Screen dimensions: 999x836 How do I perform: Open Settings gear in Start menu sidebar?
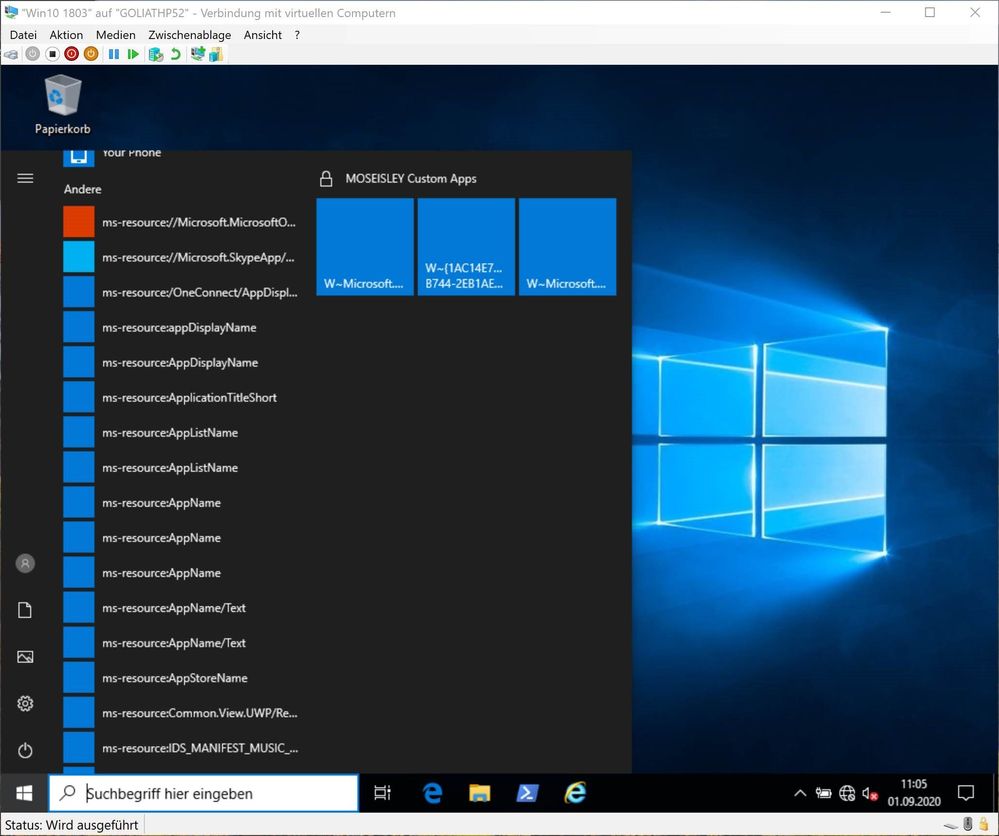(25, 704)
